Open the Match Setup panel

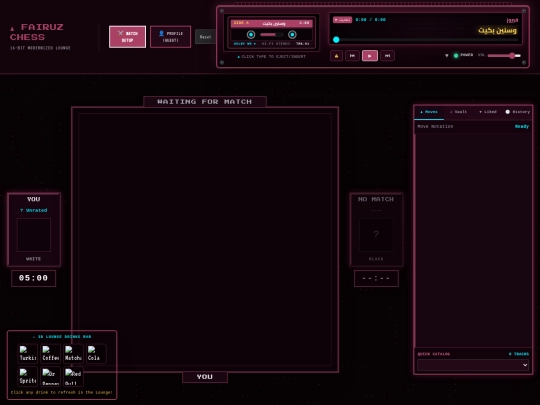tap(127, 37)
